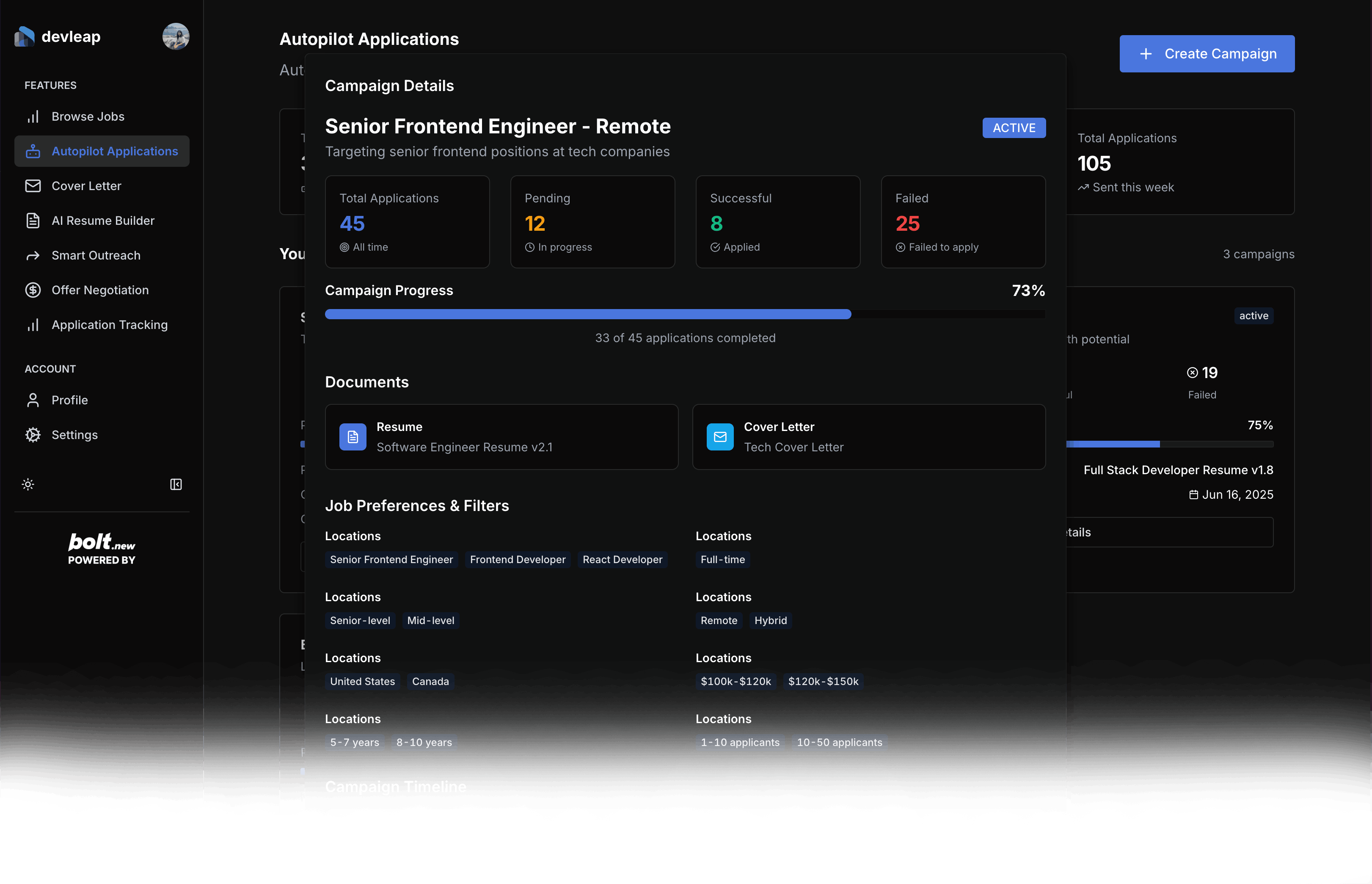
Task: Open Smart Outreach page
Action: pos(102,255)
